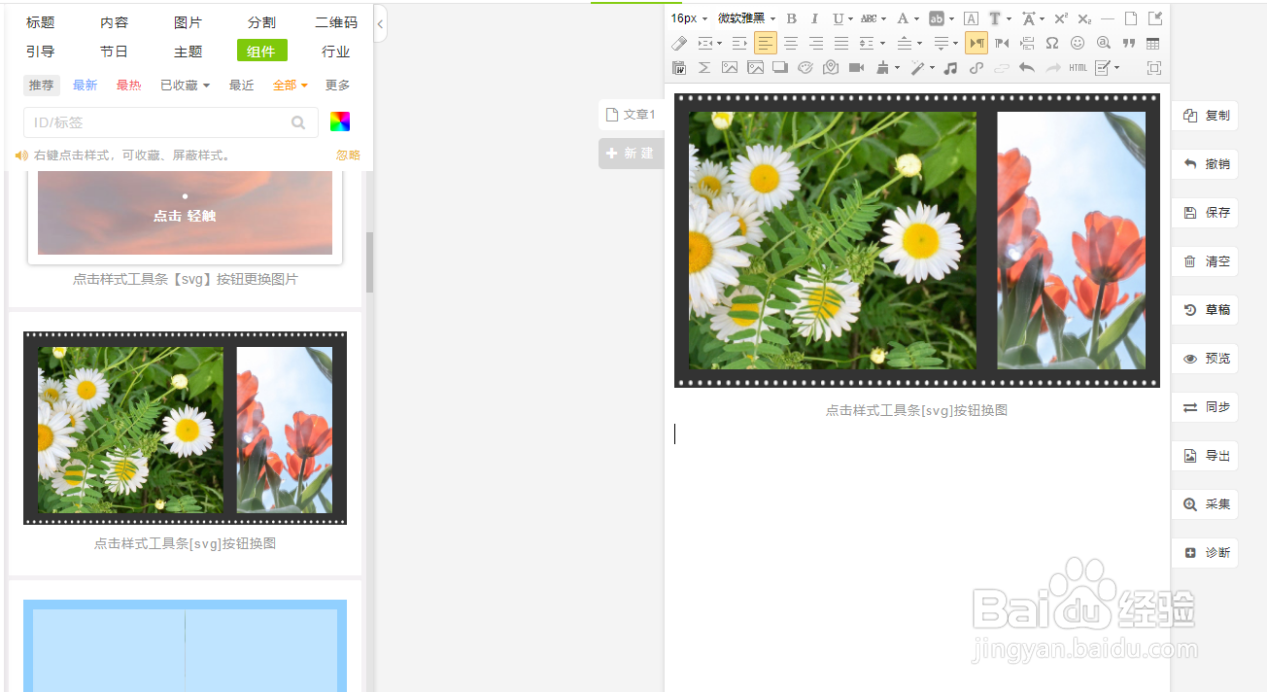Collapse the left style panel
1267x692 pixels.
(380, 24)
